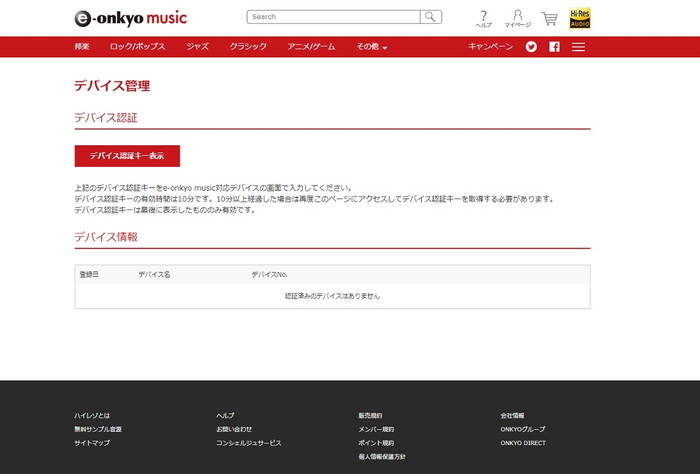Image resolution: width=700 pixels, height=474 pixels.
Task: Open ONKYOグループ footer link
Action: coord(523,429)
